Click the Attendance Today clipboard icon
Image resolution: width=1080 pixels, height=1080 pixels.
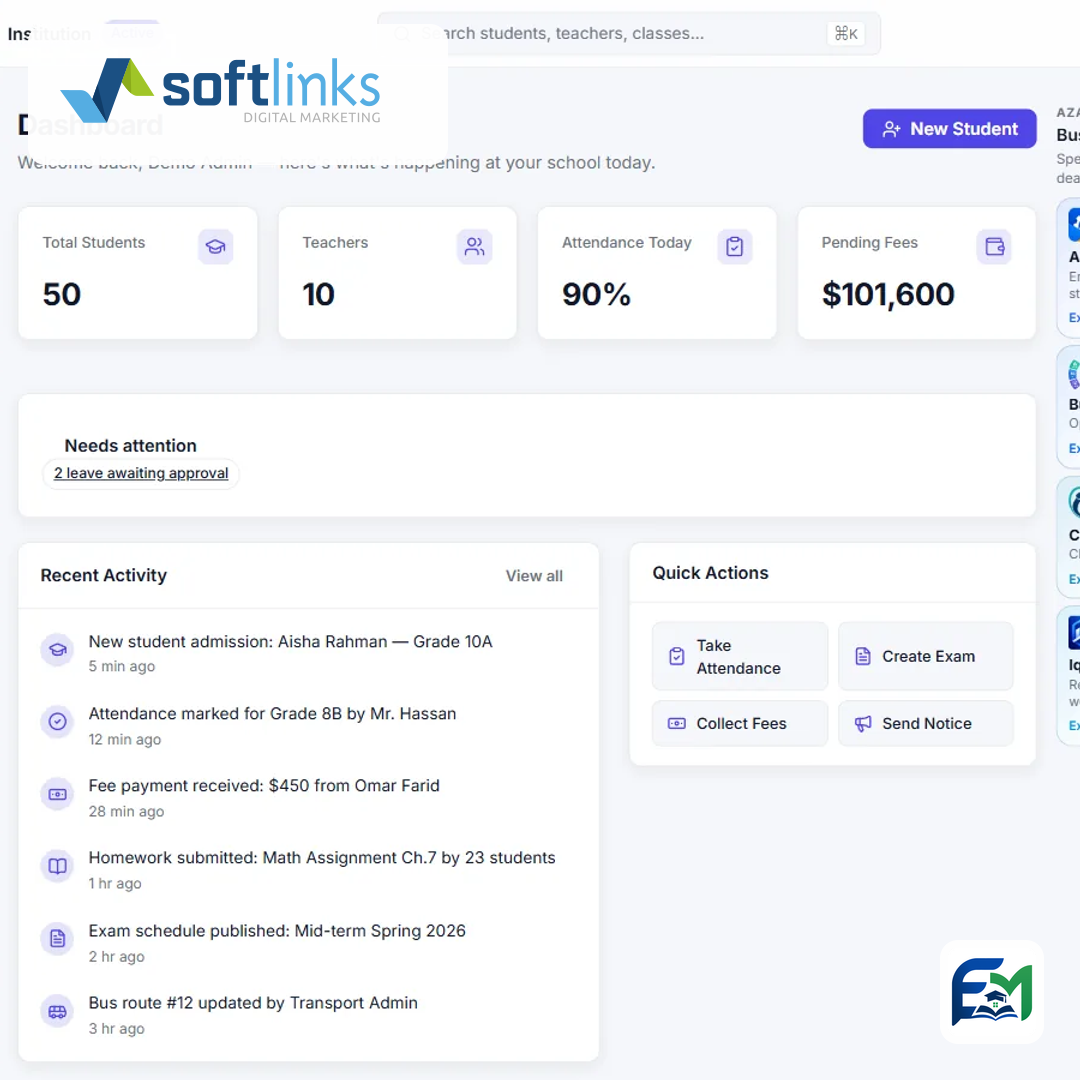coord(735,247)
